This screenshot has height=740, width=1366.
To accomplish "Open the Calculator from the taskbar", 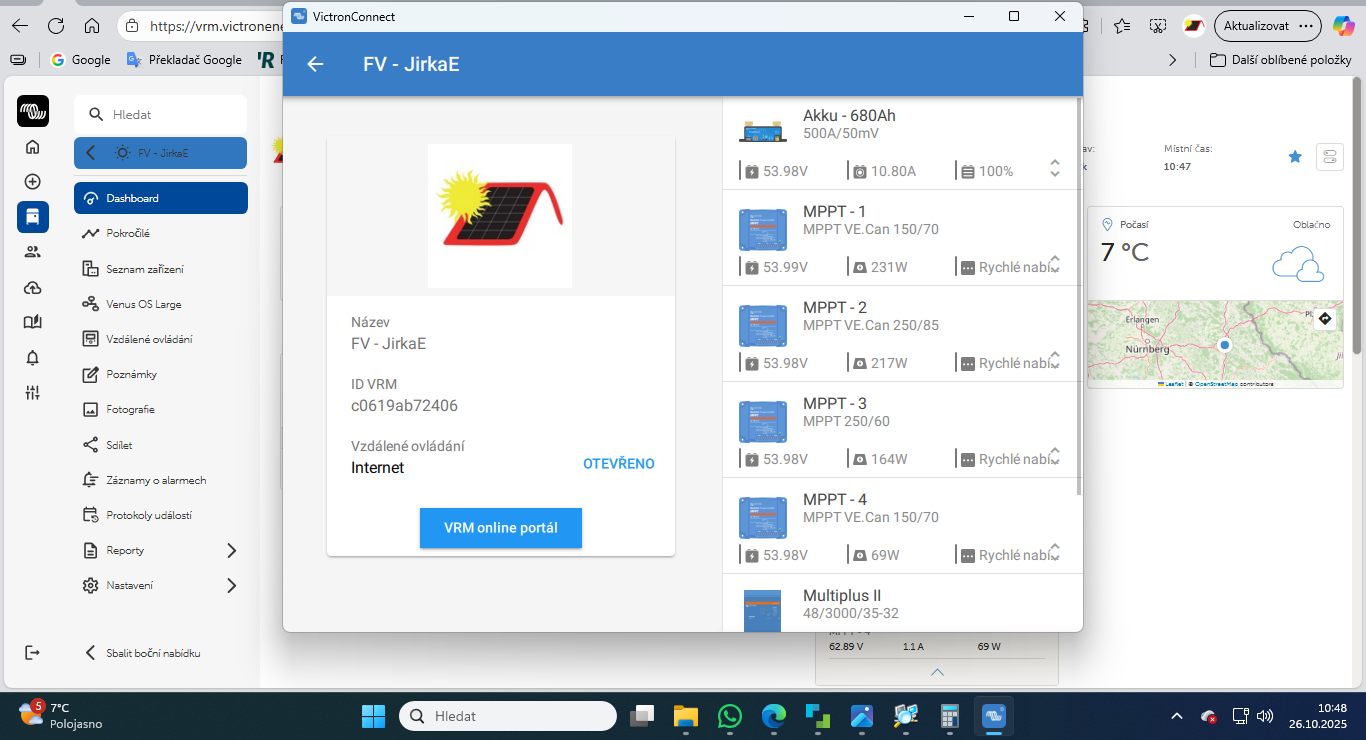I will coord(950,716).
